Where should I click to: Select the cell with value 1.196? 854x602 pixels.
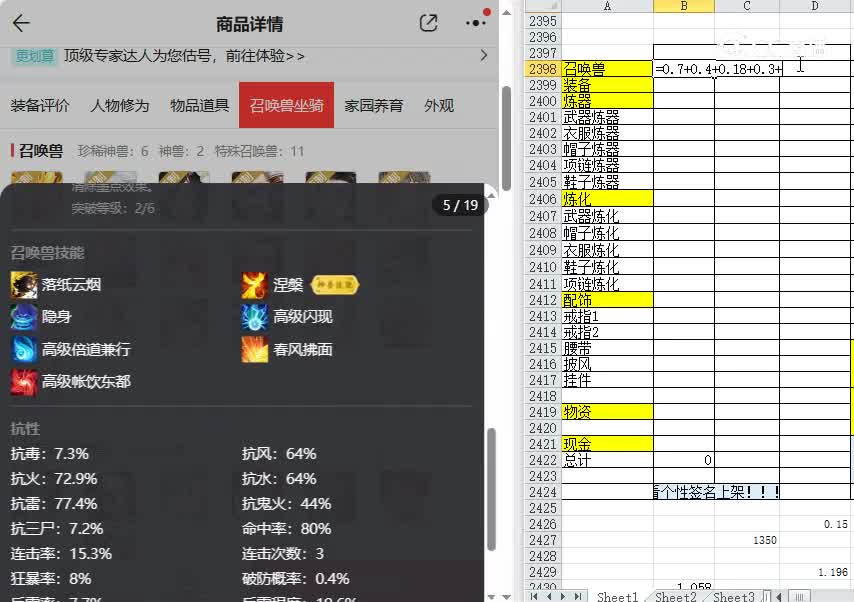pyautogui.click(x=815, y=572)
